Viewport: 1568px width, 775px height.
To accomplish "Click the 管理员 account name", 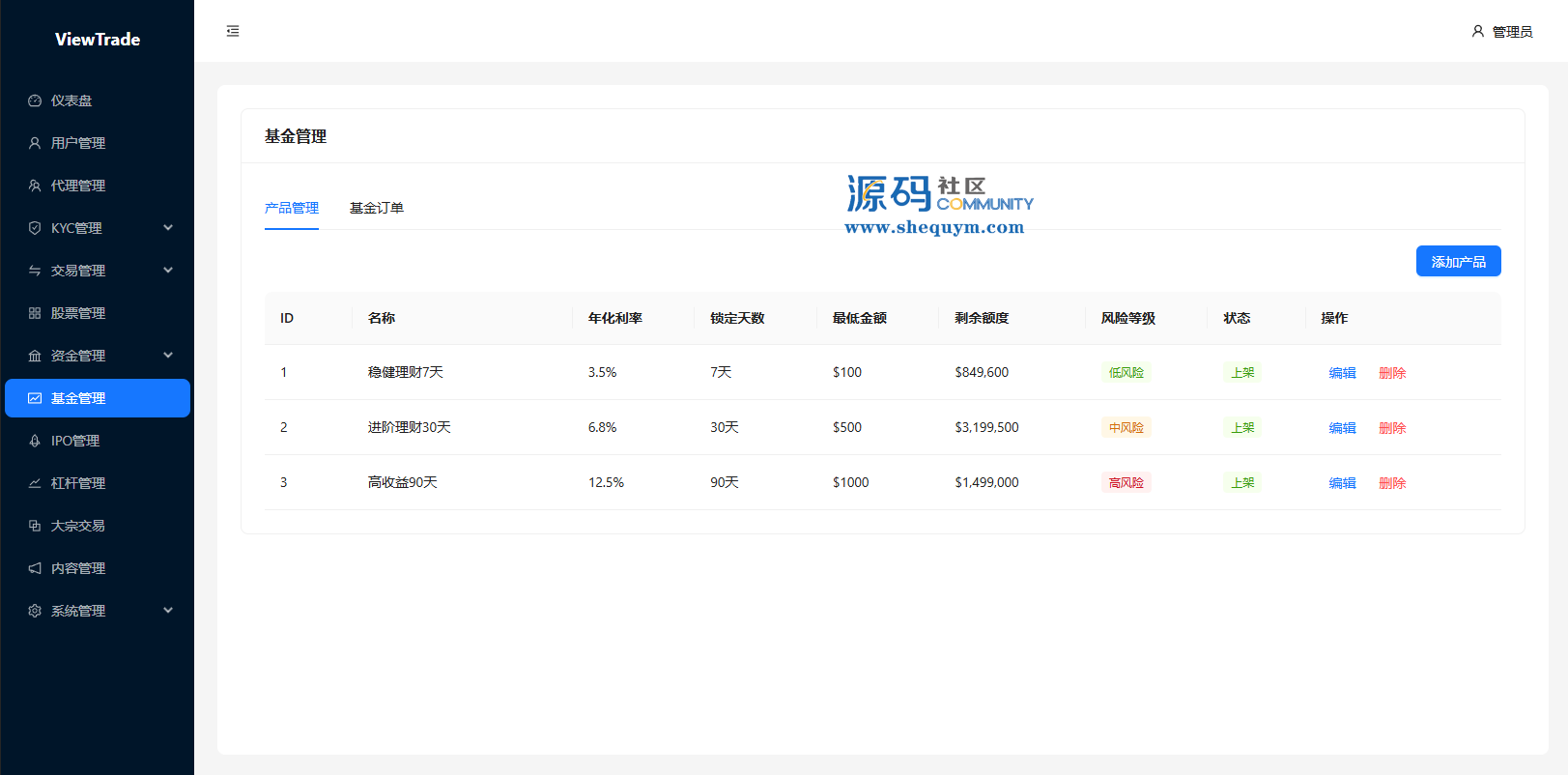I will click(x=1513, y=32).
